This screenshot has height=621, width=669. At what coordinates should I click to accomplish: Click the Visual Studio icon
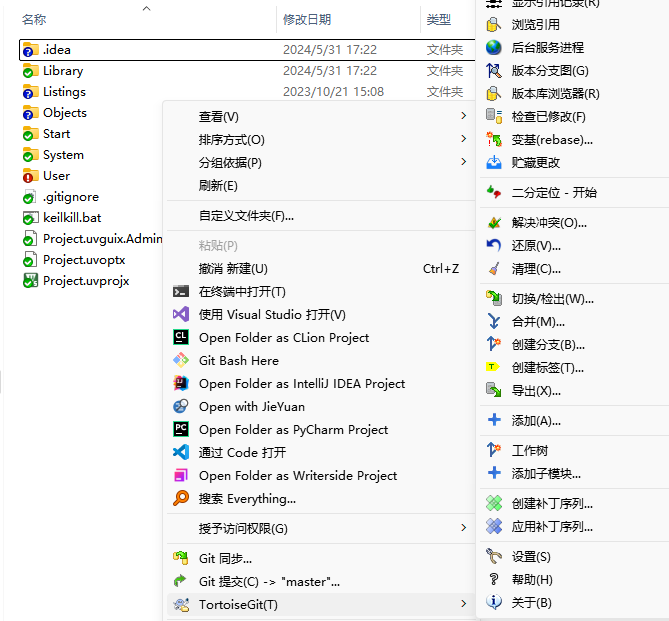point(180,315)
